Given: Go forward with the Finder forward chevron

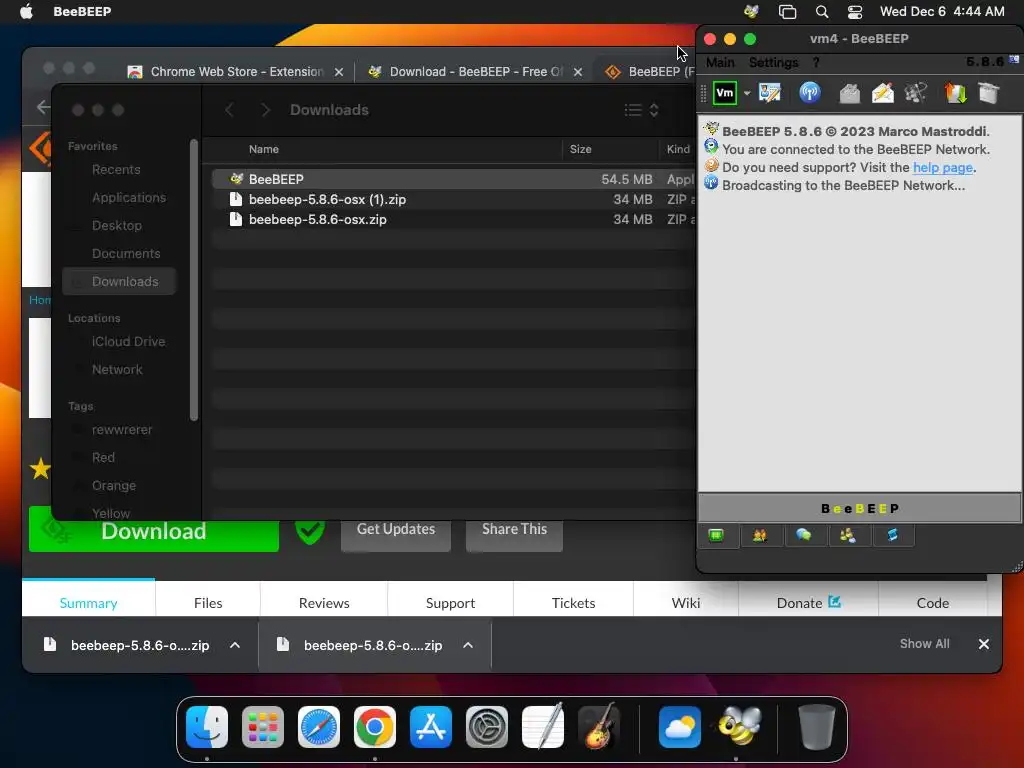Looking at the screenshot, I should pyautogui.click(x=265, y=110).
